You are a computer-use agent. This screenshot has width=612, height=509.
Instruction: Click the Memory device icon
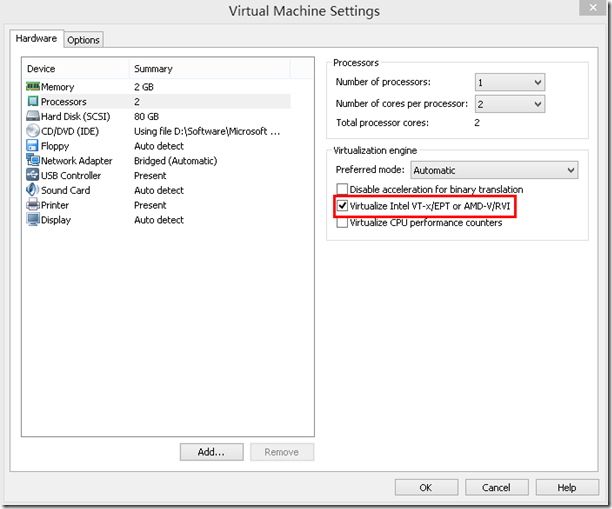tap(33, 87)
